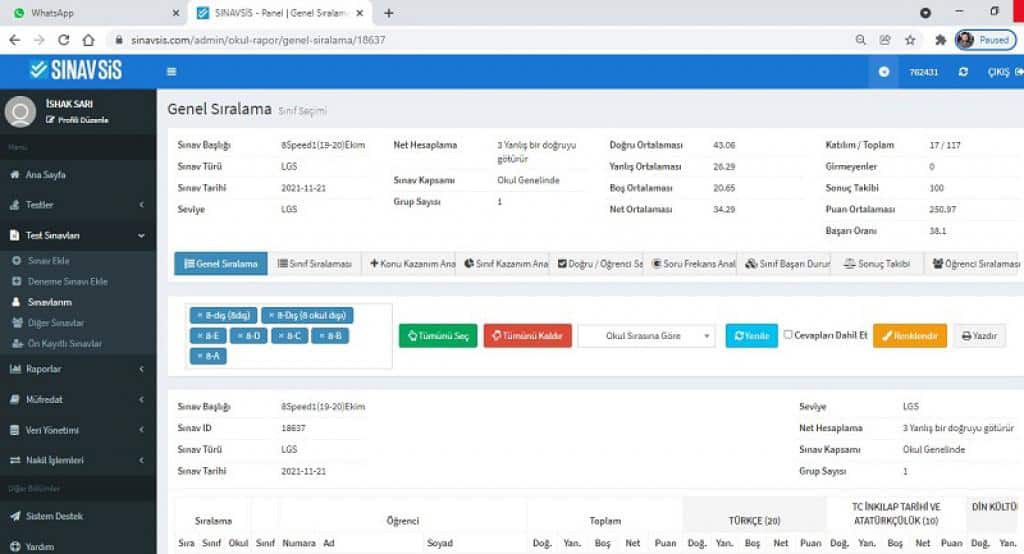This screenshot has width=1024, height=554.
Task: Click the green Tümünü Seç button
Action: point(438,336)
